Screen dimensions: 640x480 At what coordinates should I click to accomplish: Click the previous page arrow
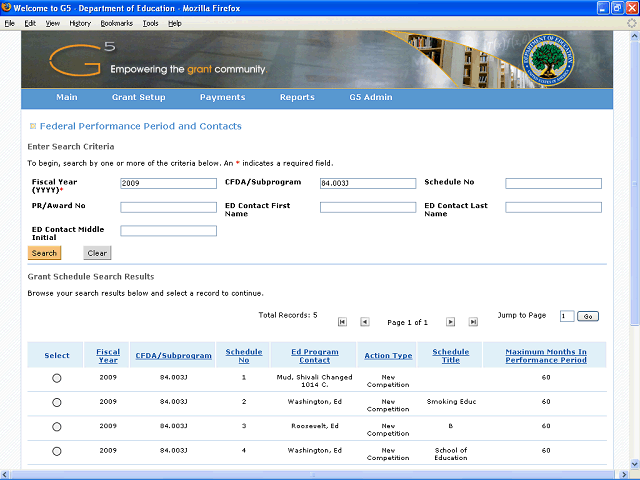(x=365, y=322)
